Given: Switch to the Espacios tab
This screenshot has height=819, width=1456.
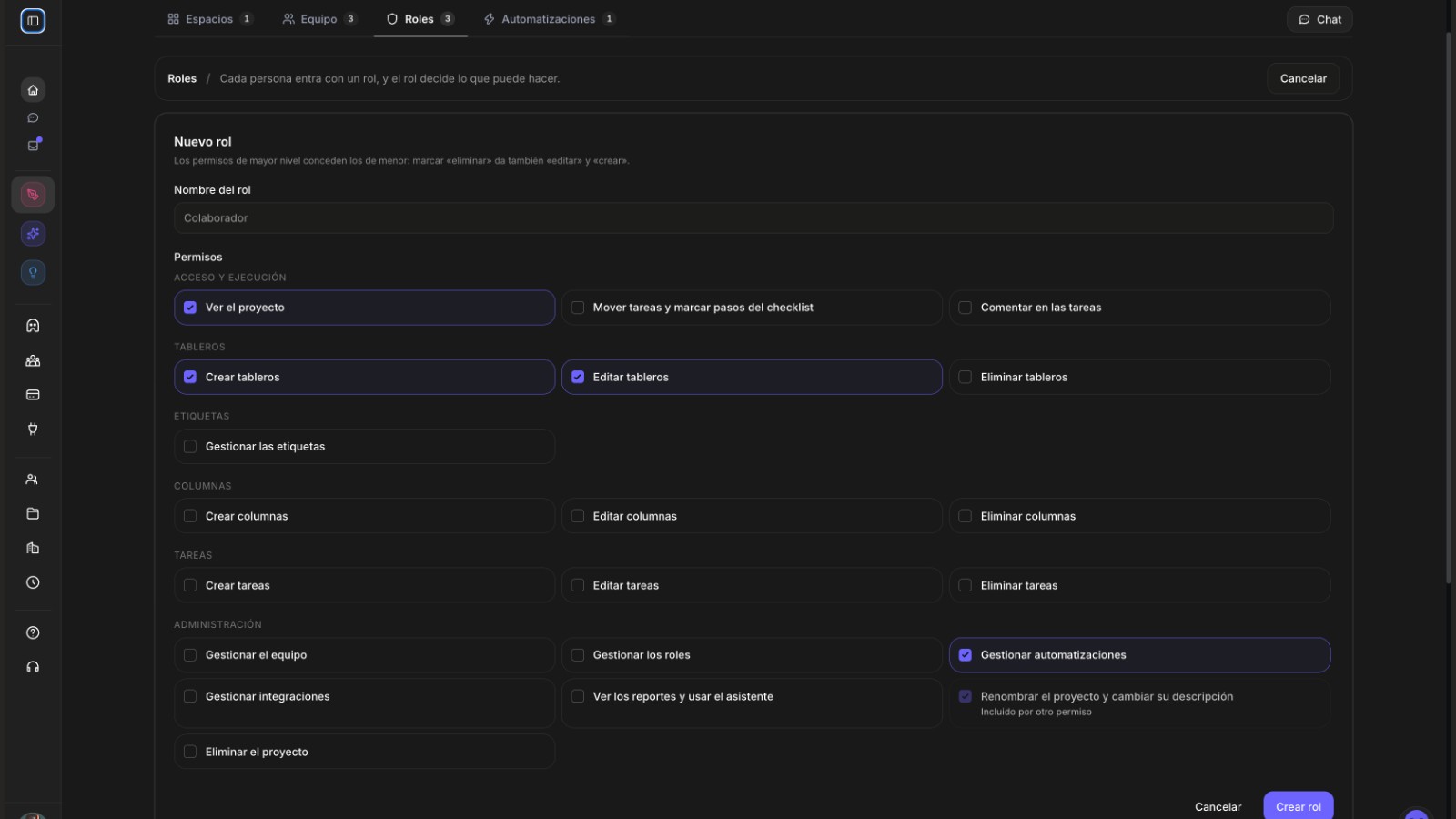Looking at the screenshot, I should 210,19.
